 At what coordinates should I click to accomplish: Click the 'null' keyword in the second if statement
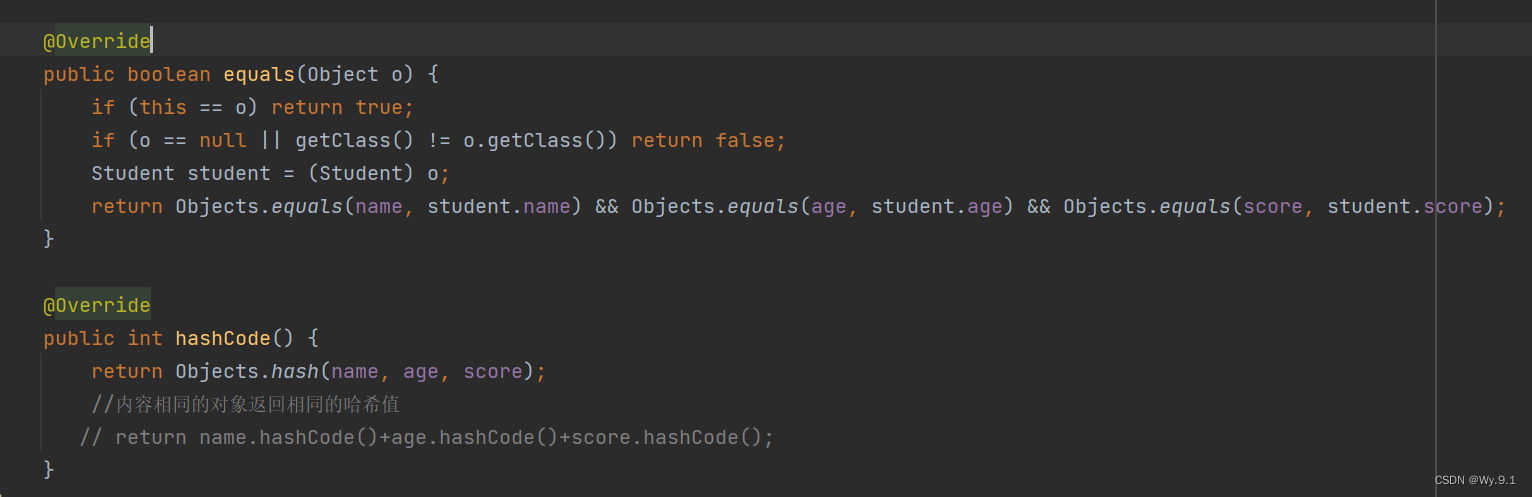point(223,141)
